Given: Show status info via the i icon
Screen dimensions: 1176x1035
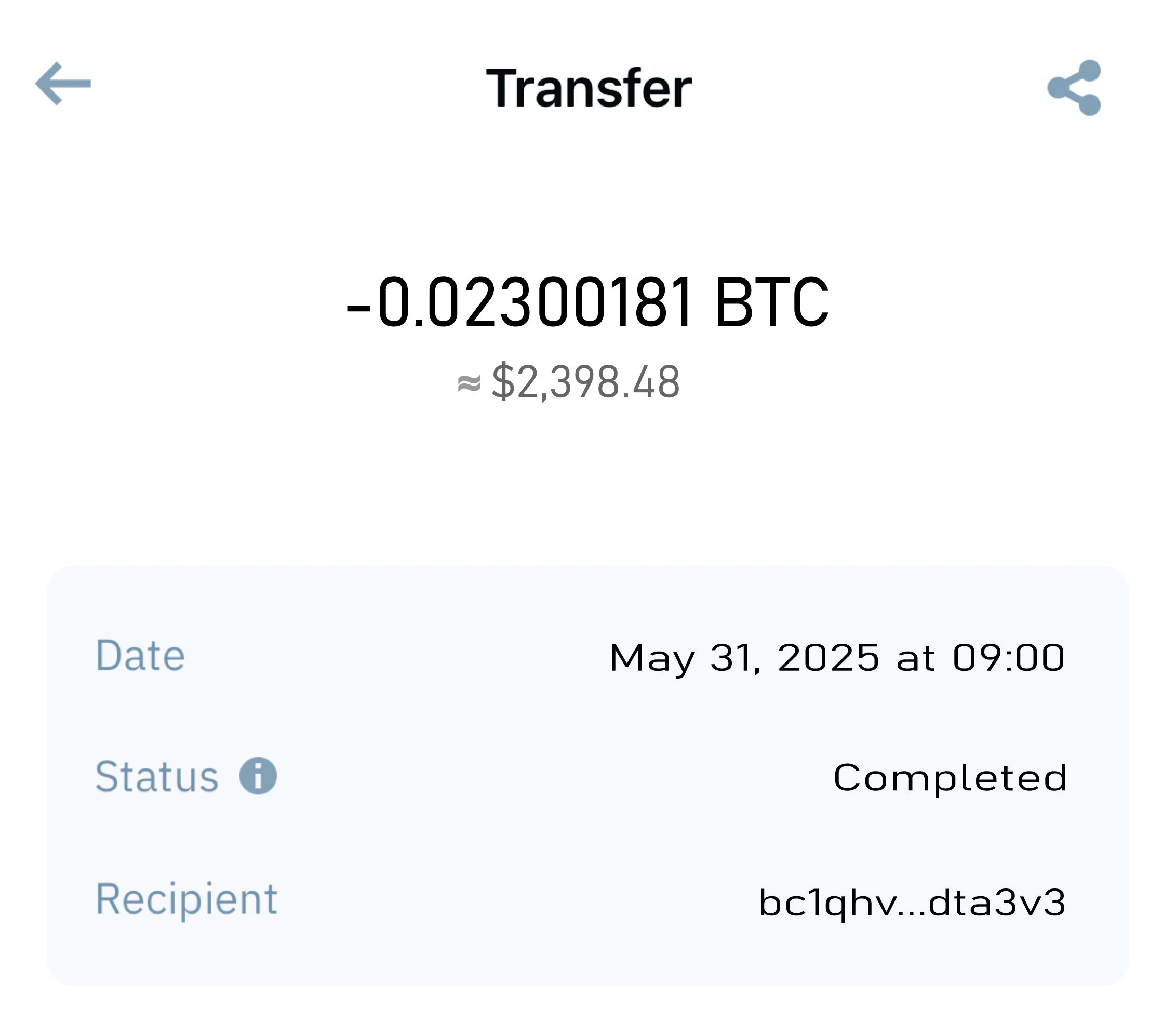Looking at the screenshot, I should pos(258,776).
